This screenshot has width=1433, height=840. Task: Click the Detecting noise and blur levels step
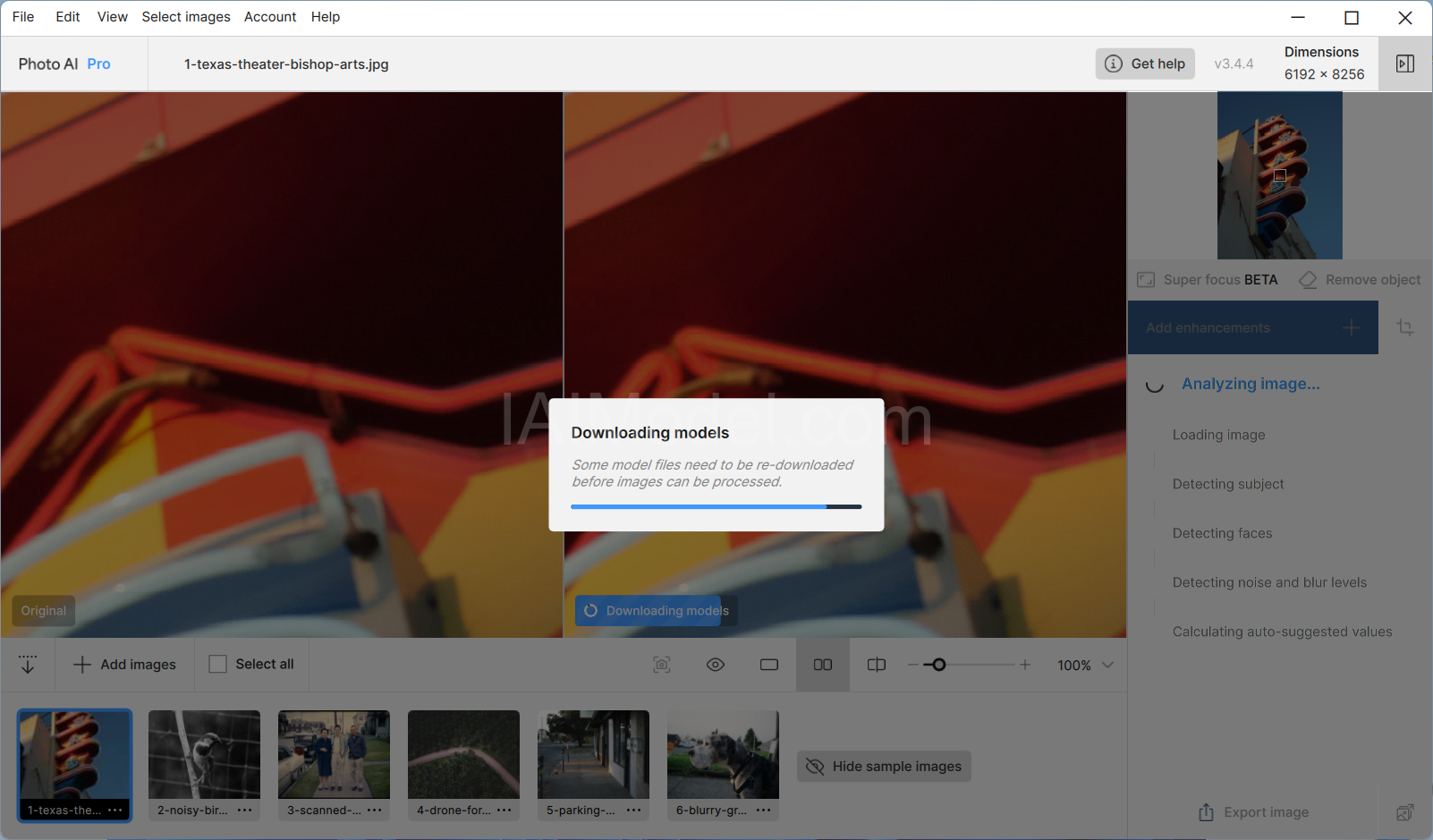coord(1269,582)
